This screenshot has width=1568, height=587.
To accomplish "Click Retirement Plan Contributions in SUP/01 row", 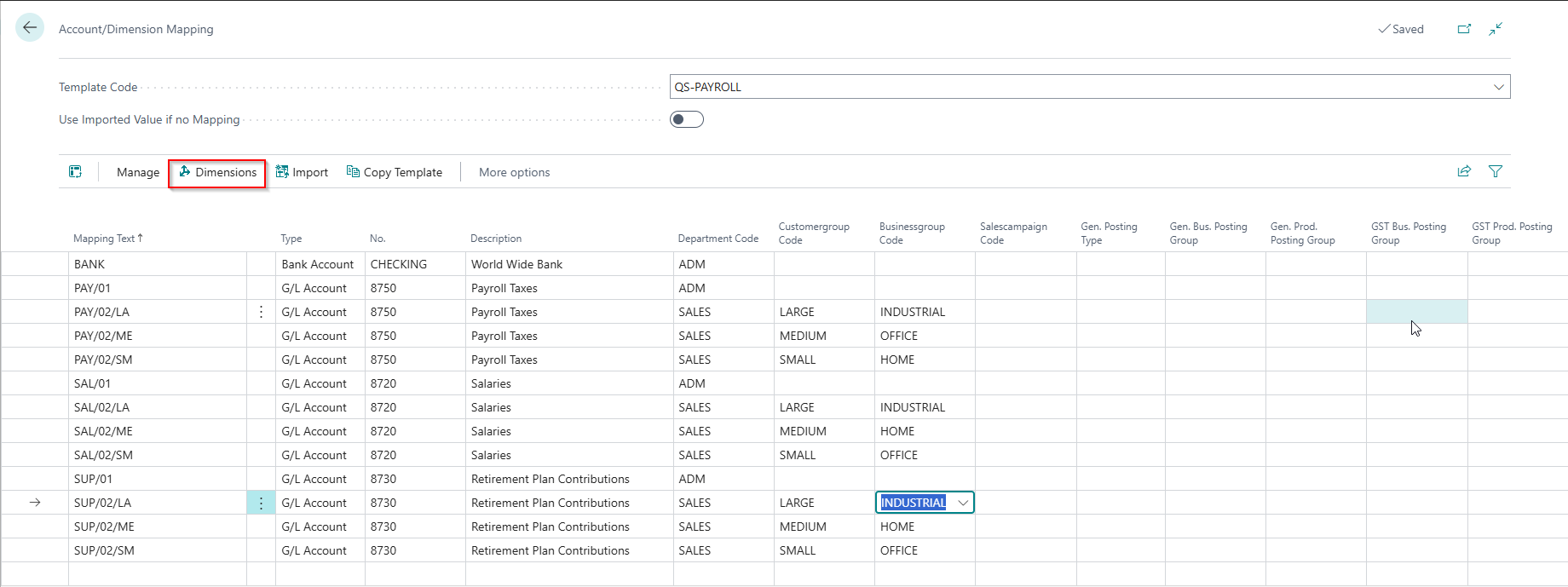I will coord(569,479).
